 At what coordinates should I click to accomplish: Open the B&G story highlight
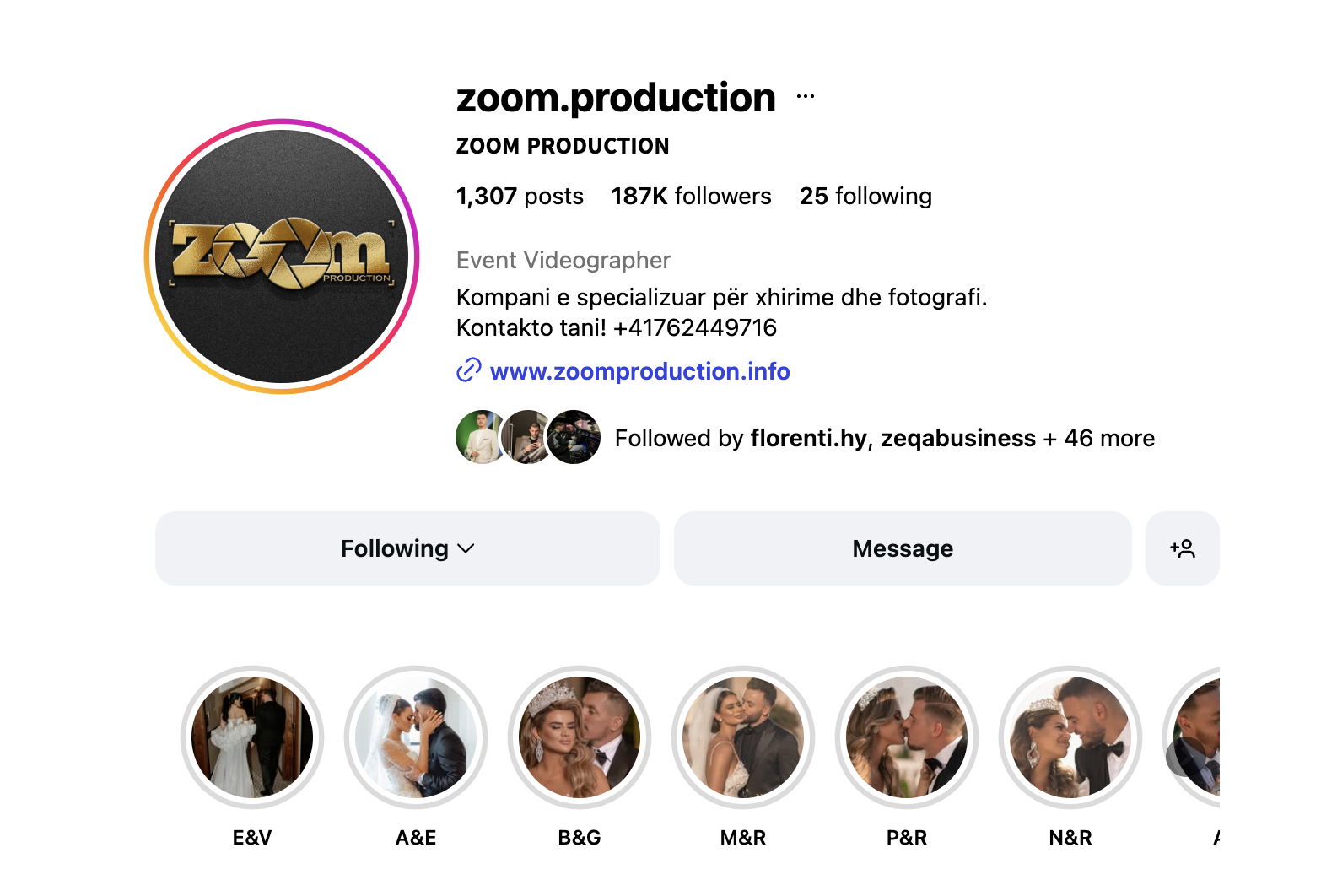[x=580, y=737]
